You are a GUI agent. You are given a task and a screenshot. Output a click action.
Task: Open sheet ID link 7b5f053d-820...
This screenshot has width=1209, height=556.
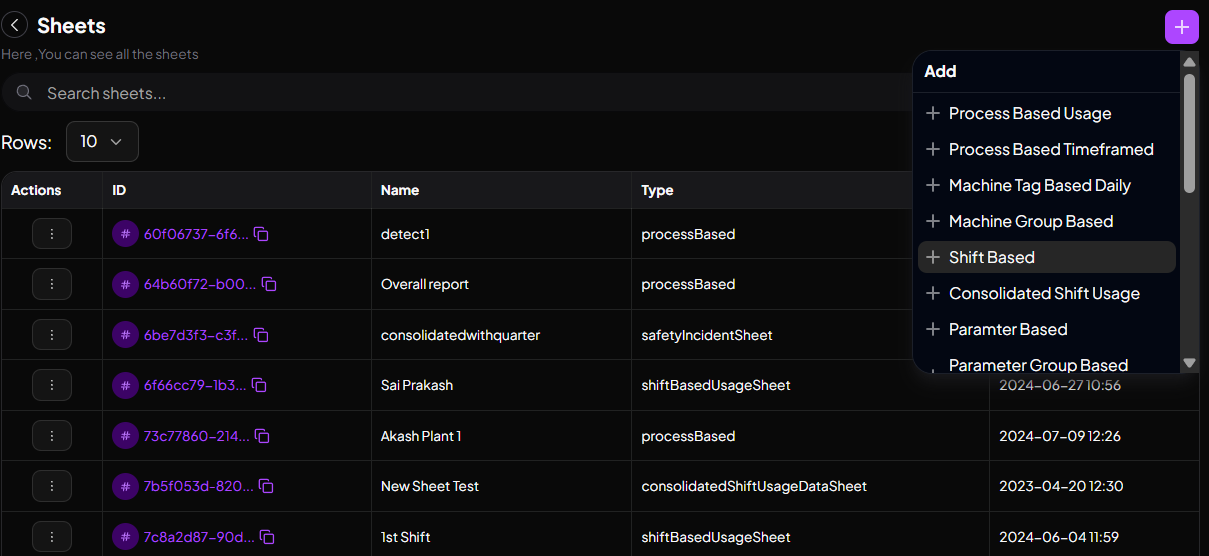point(199,486)
